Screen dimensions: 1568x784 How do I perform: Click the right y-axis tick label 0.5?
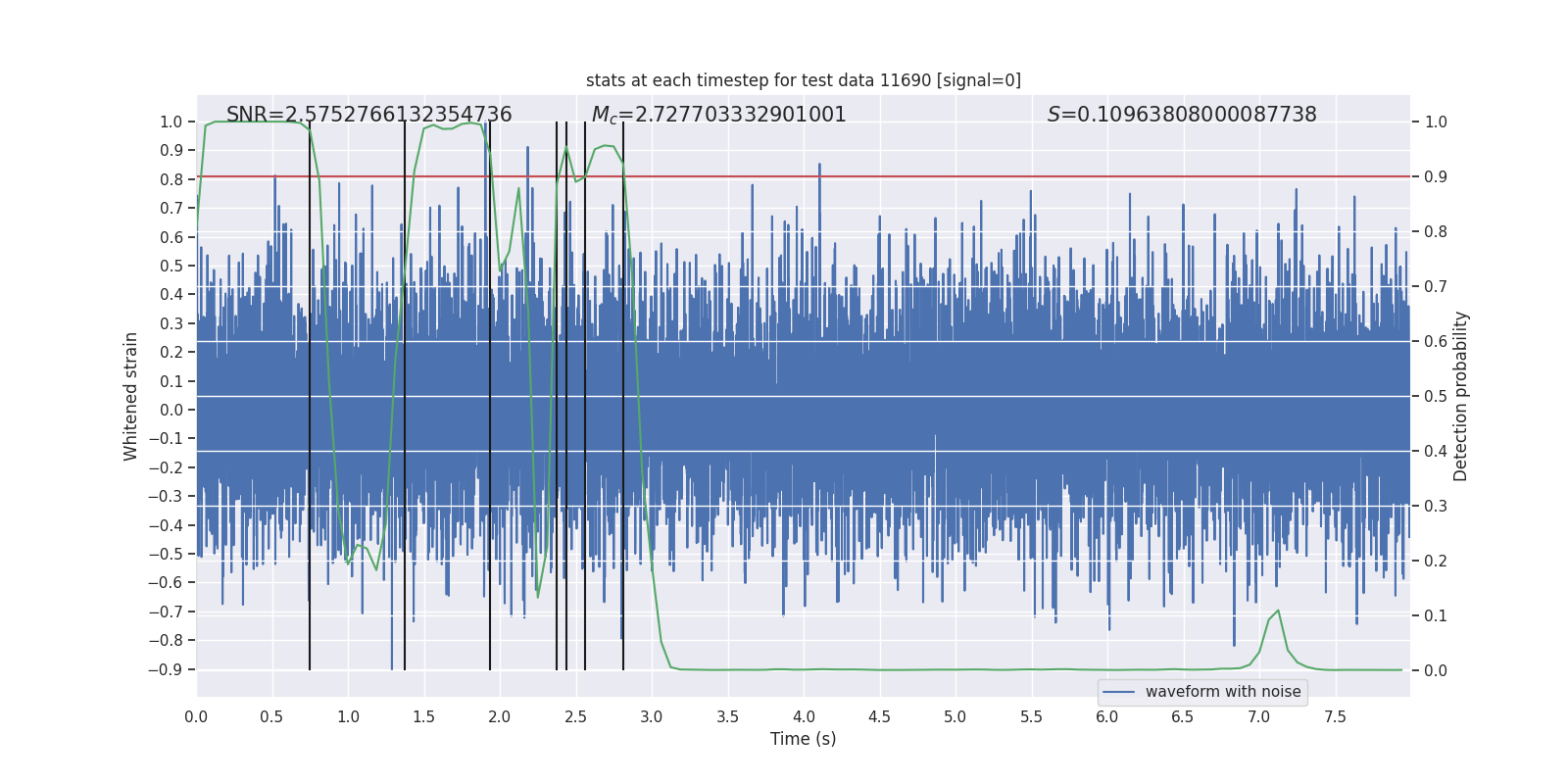(1436, 396)
